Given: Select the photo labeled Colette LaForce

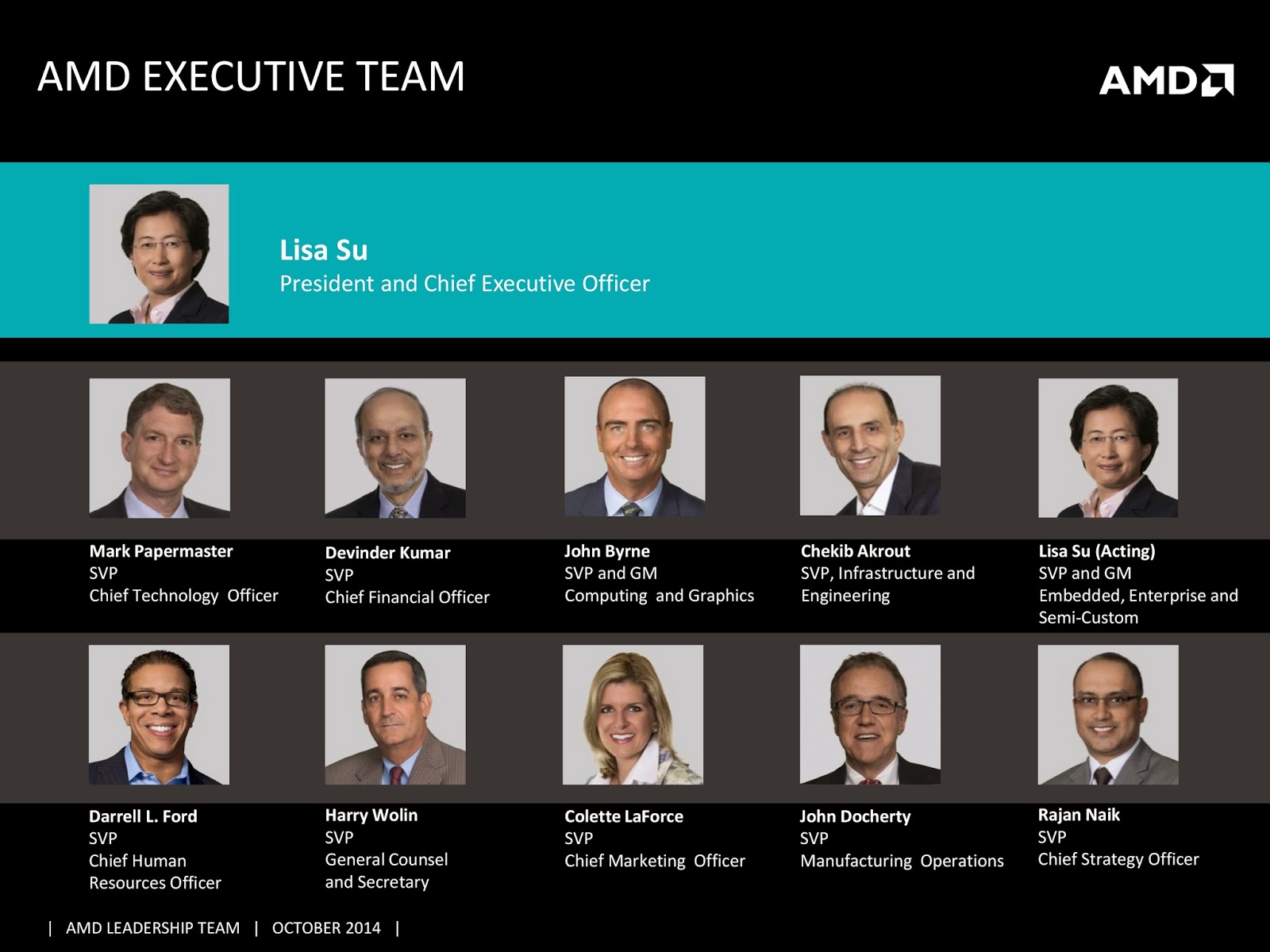Looking at the screenshot, I should point(633,715).
